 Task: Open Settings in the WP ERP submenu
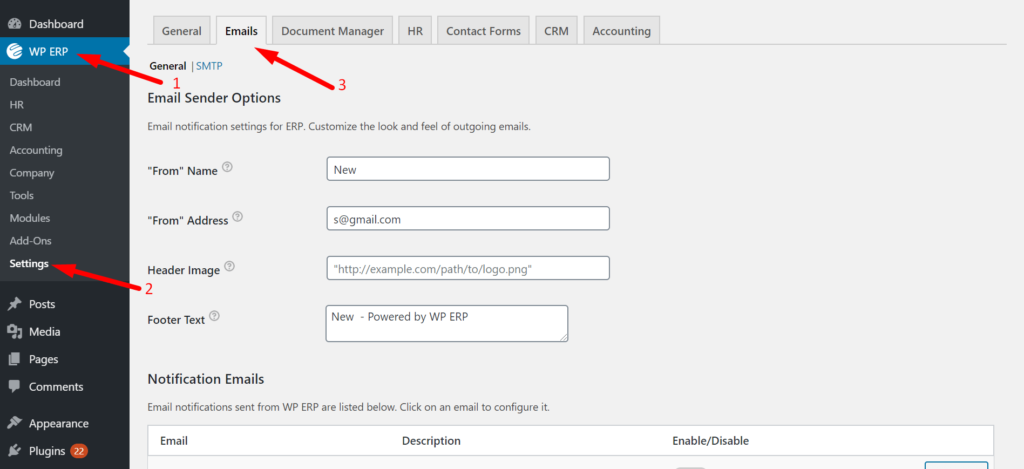28,264
